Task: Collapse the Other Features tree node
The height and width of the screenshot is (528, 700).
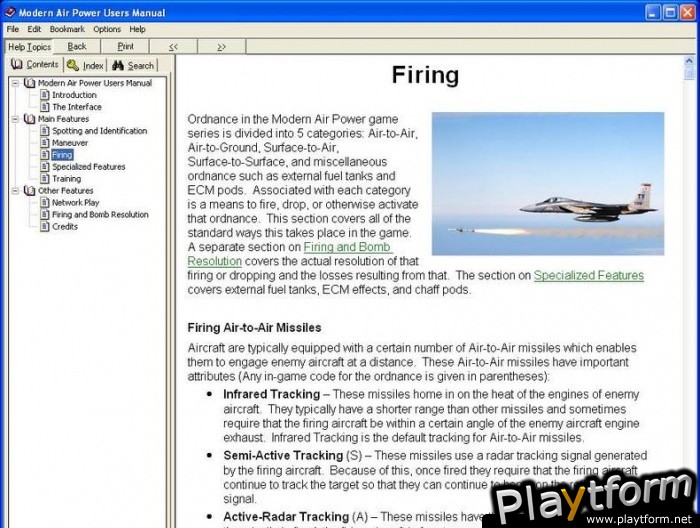Action: 16,191
